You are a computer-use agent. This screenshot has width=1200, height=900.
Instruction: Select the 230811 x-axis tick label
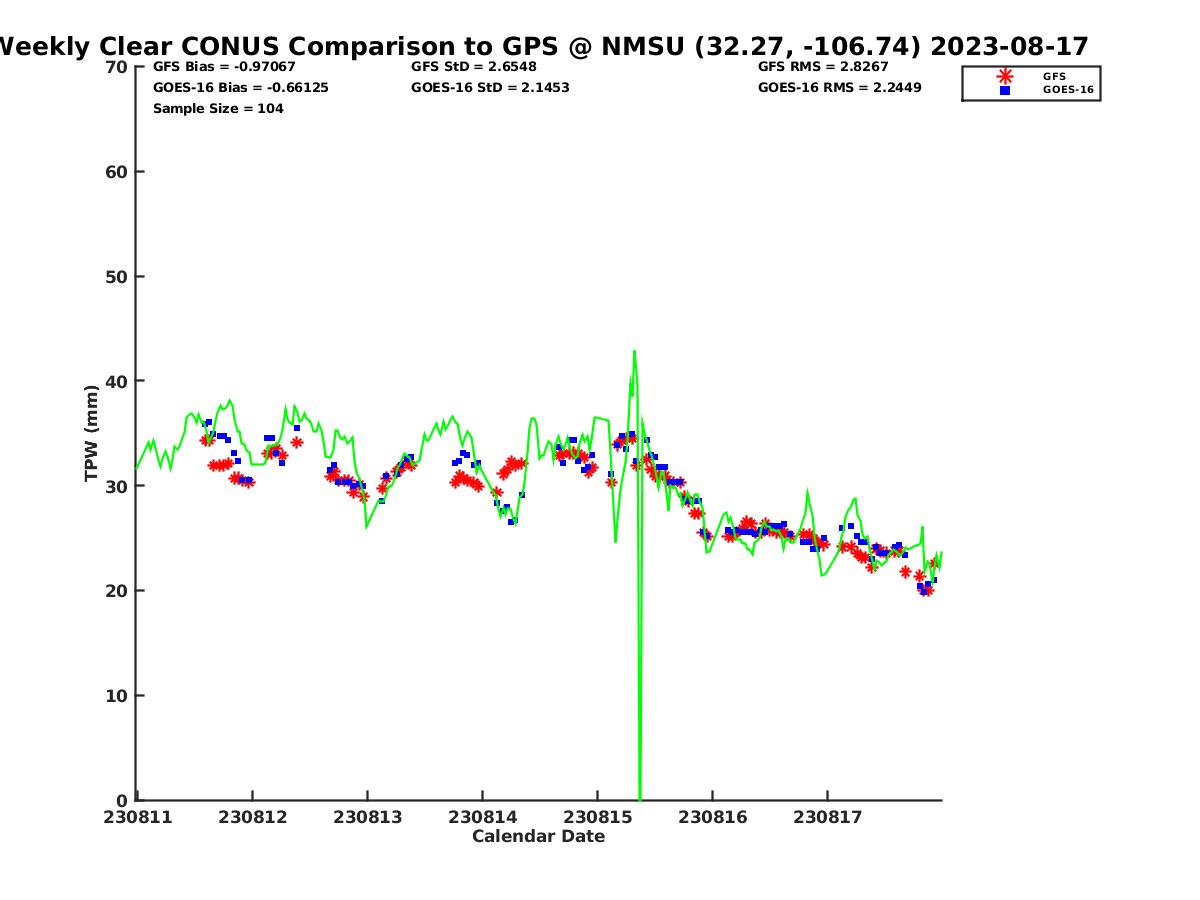[138, 817]
